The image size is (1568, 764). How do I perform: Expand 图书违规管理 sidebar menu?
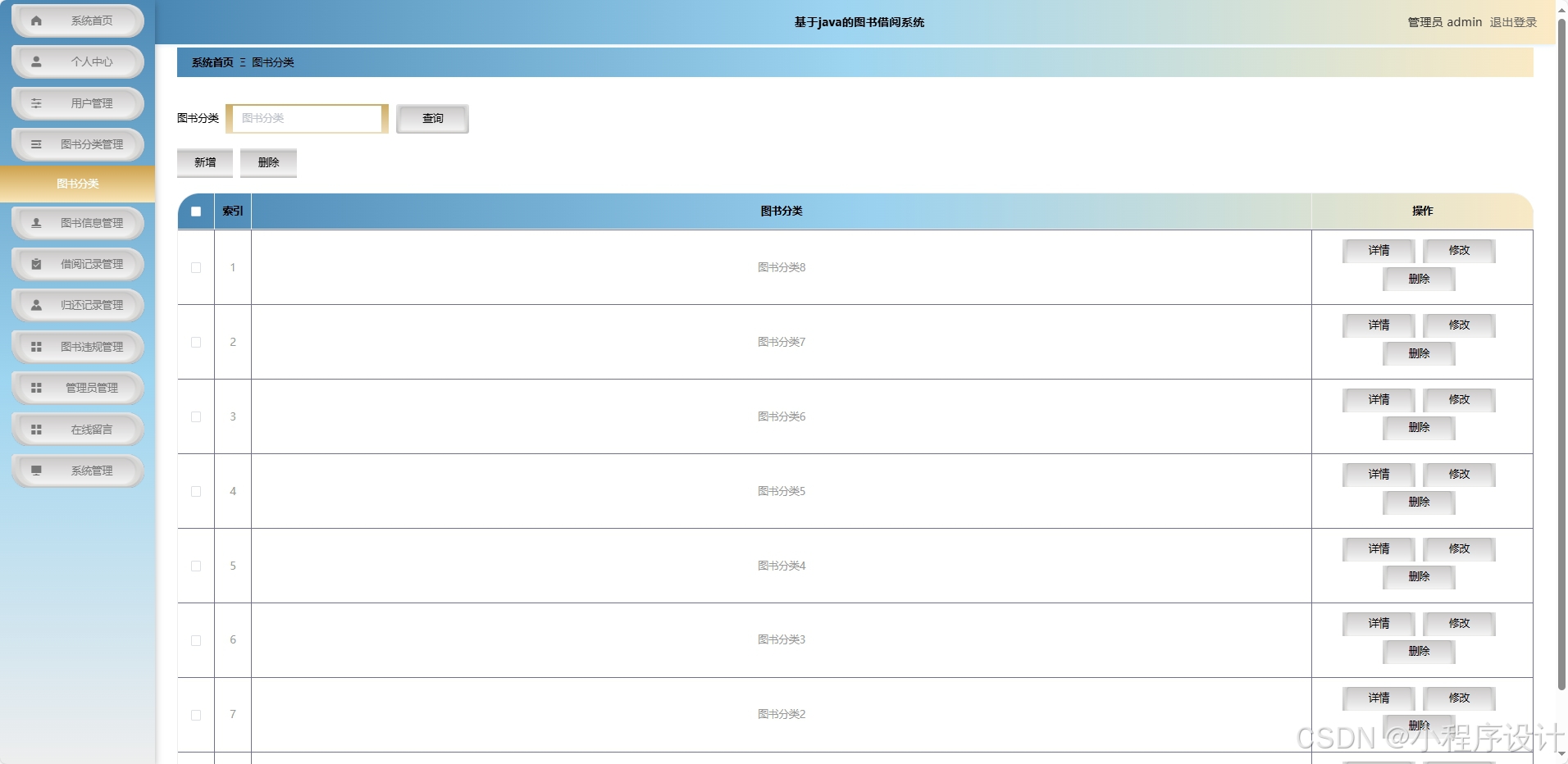click(78, 347)
